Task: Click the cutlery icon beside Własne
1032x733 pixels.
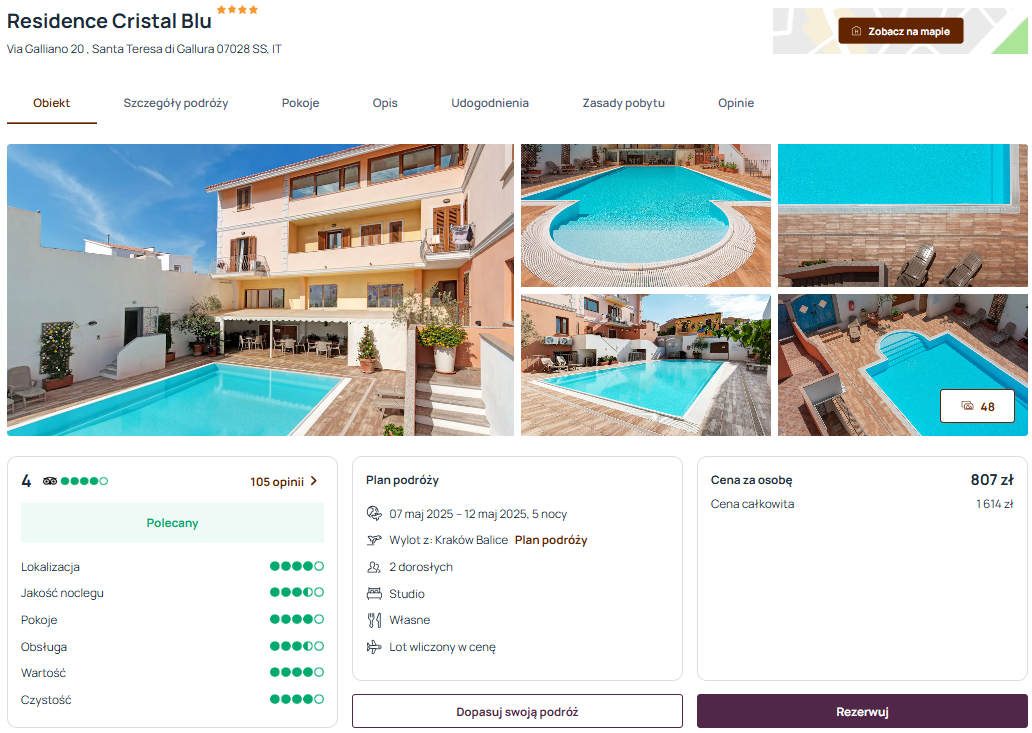Action: (x=374, y=620)
